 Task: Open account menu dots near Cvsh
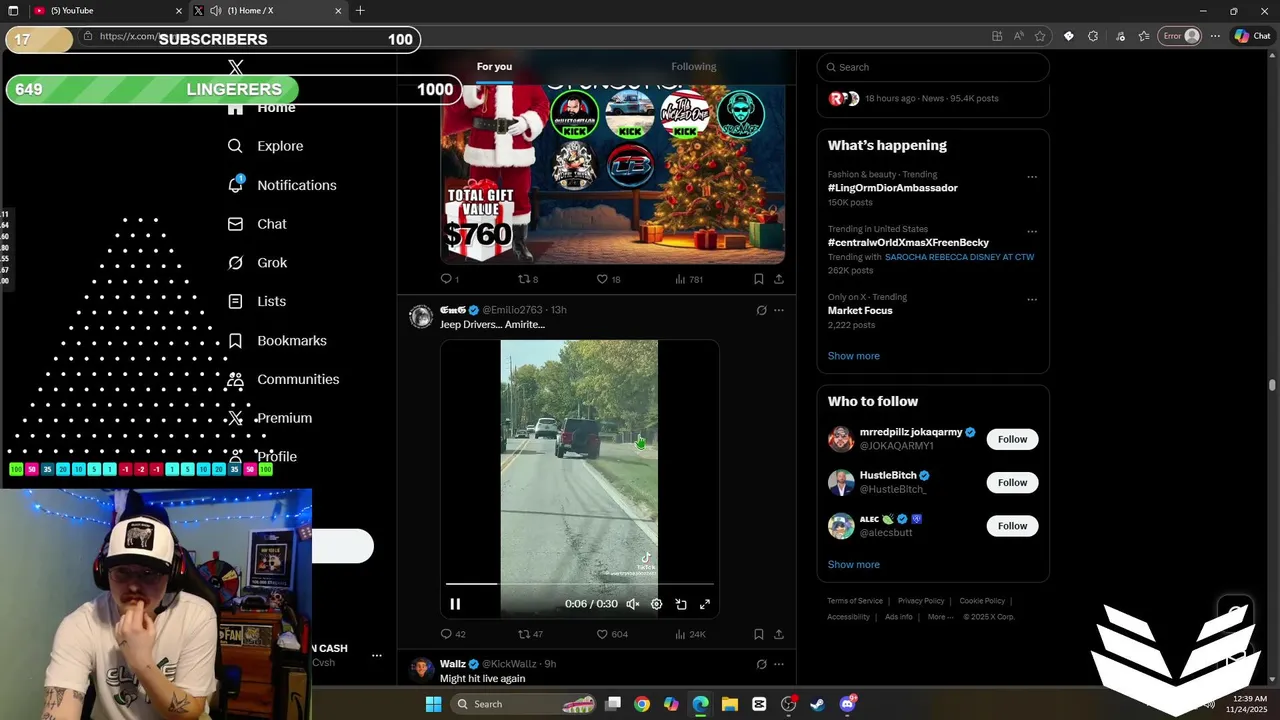[377, 656]
